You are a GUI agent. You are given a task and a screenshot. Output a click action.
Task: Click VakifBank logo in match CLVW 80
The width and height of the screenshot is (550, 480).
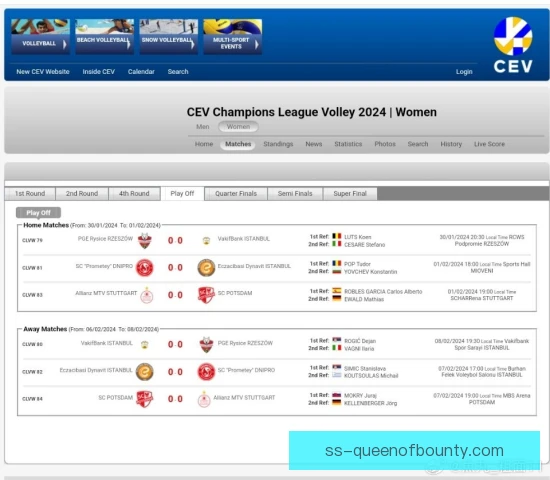(145, 345)
